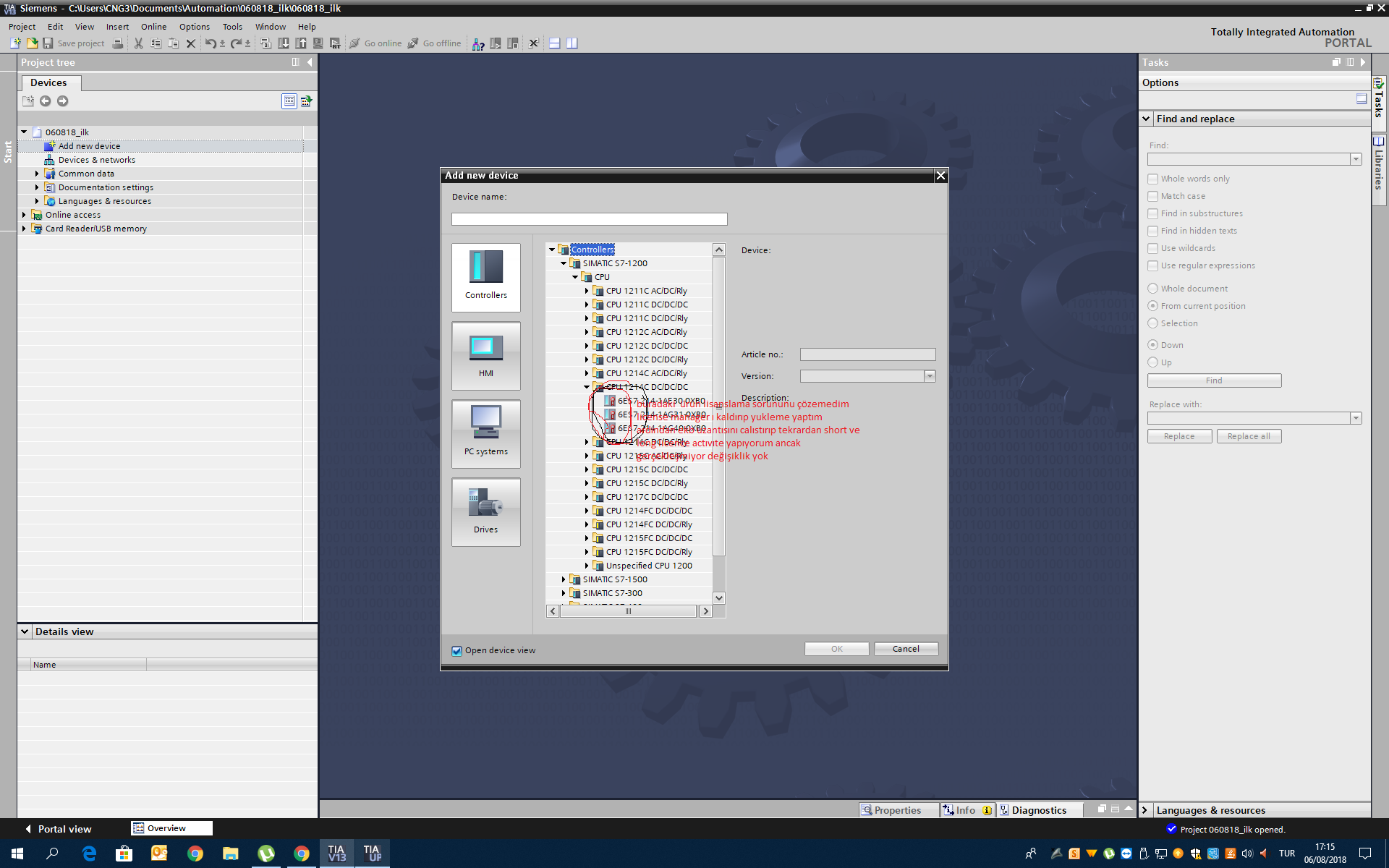Viewport: 1389px width, 868px height.
Task: Select Up search direction radio
Action: [1152, 362]
